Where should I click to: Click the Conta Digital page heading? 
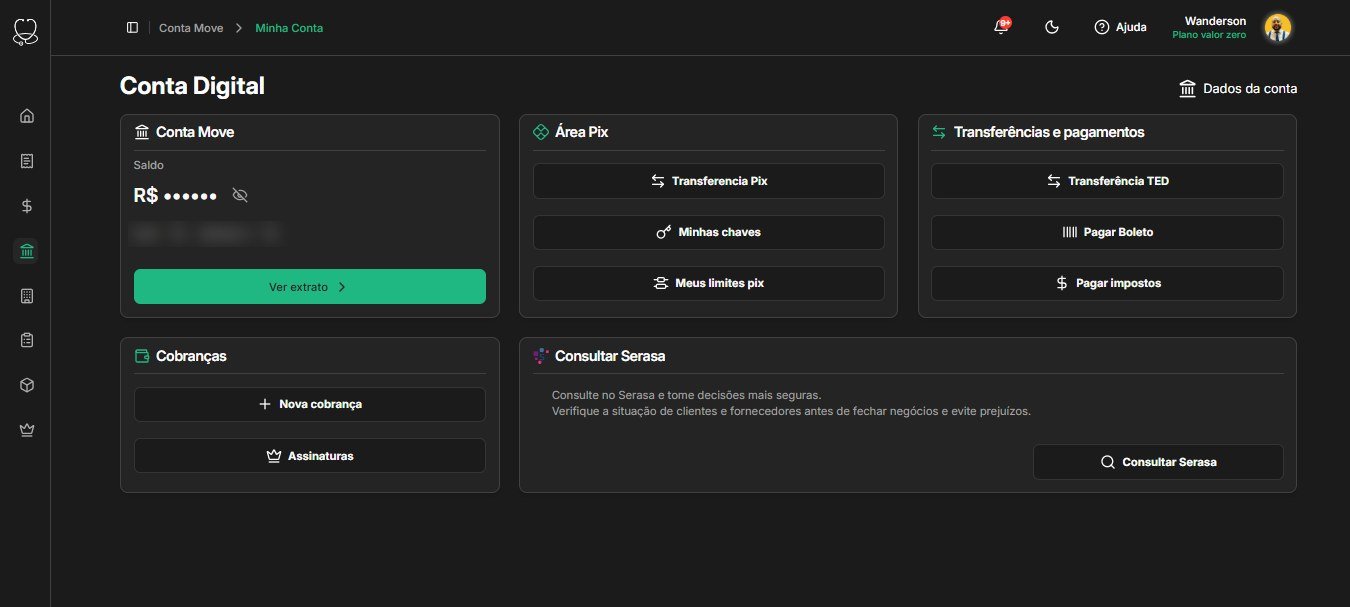(x=192, y=86)
